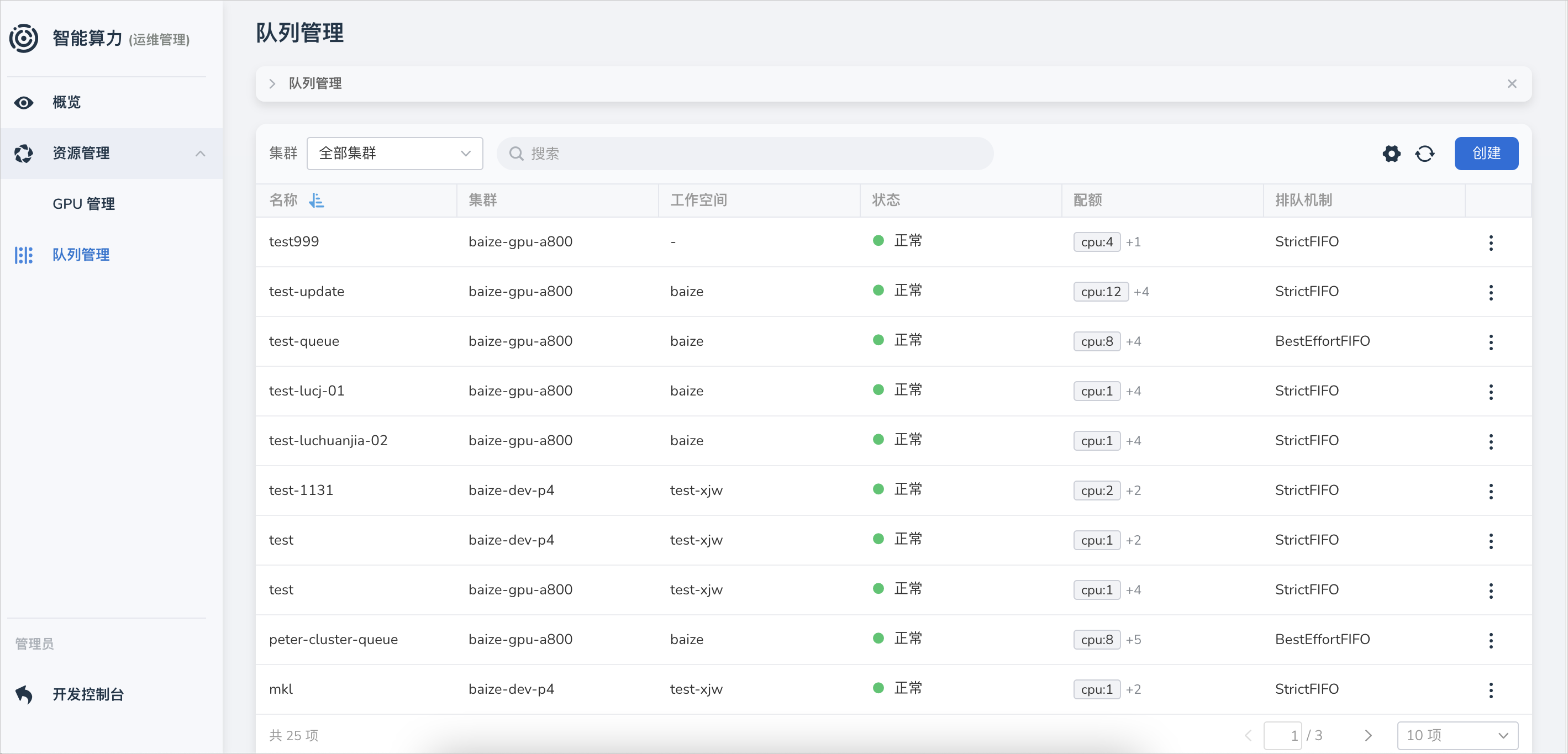Open 开发控制台 link

88,694
